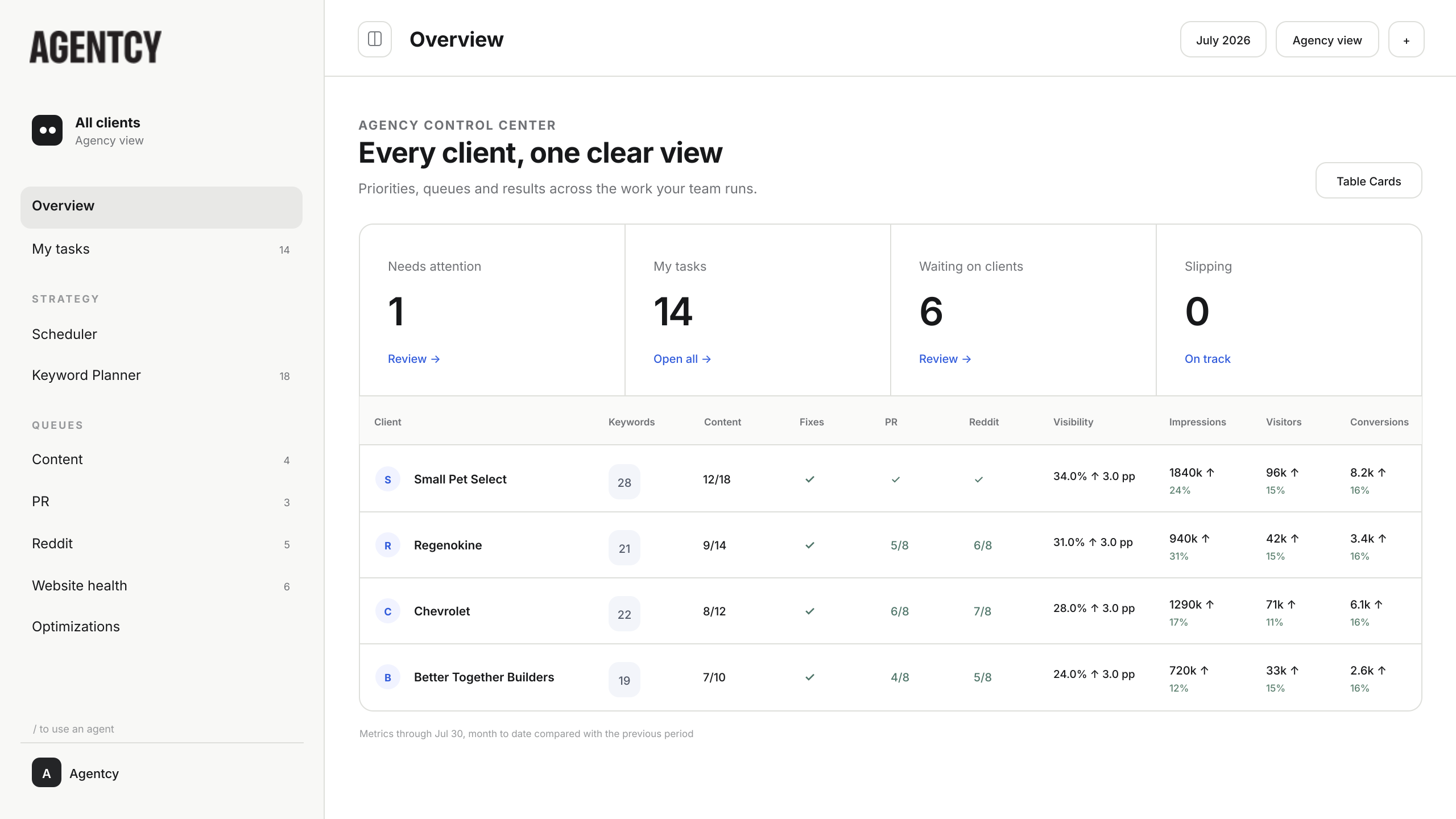This screenshot has width=1456, height=819.
Task: Click the Waiting on clients count 6
Action: click(x=931, y=311)
